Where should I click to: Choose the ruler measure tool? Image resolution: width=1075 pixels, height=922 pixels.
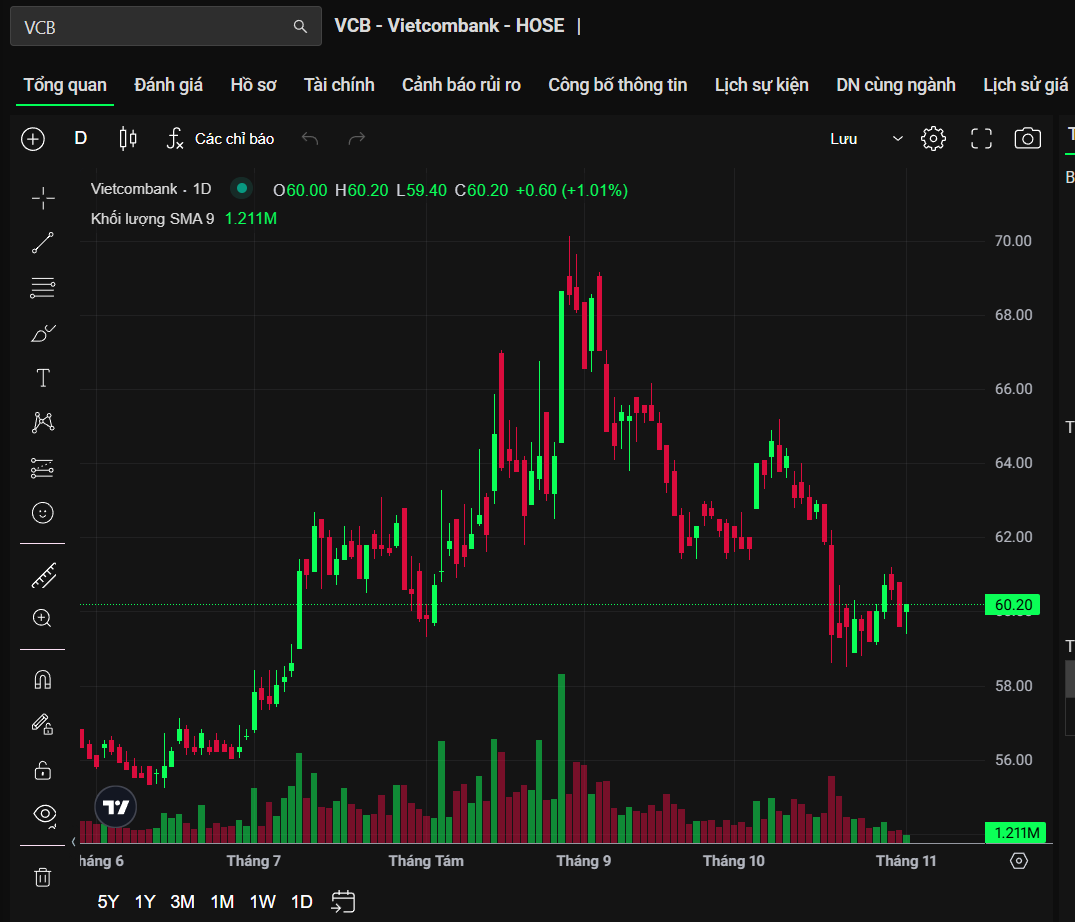[x=43, y=575]
